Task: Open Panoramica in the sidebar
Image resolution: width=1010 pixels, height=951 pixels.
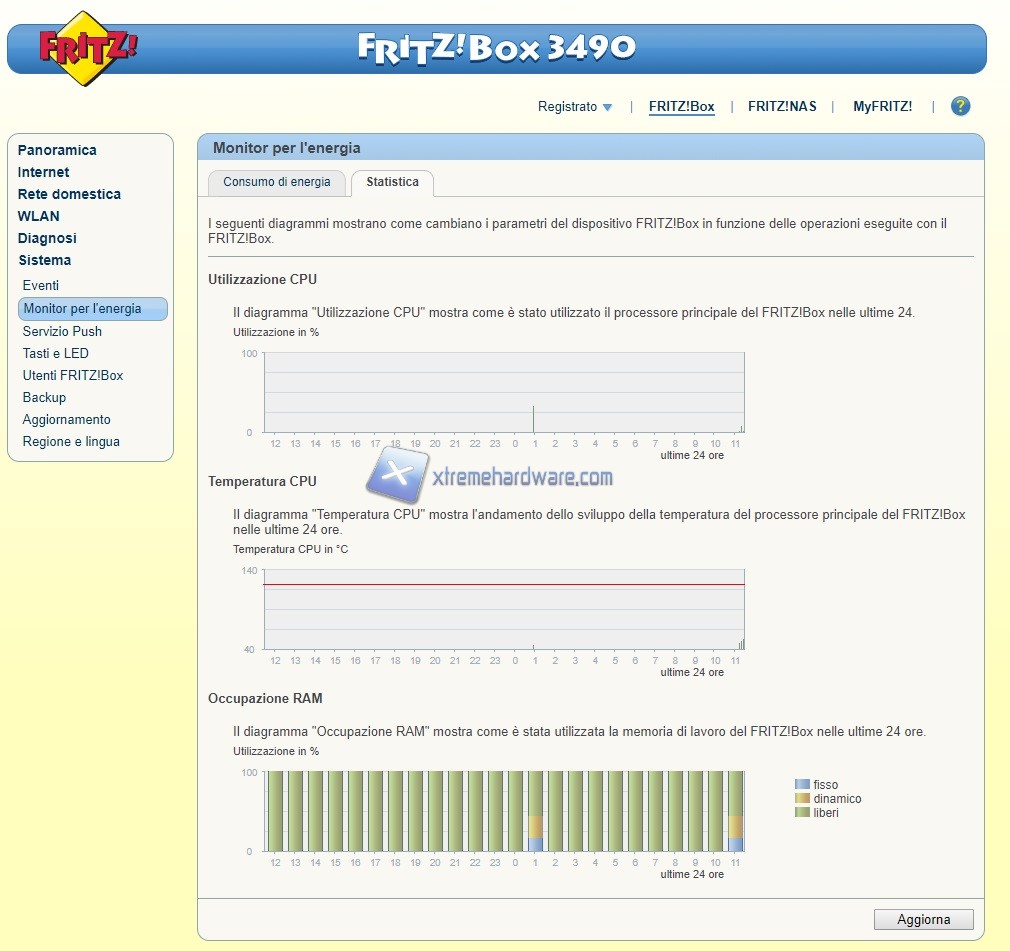Action: 57,150
